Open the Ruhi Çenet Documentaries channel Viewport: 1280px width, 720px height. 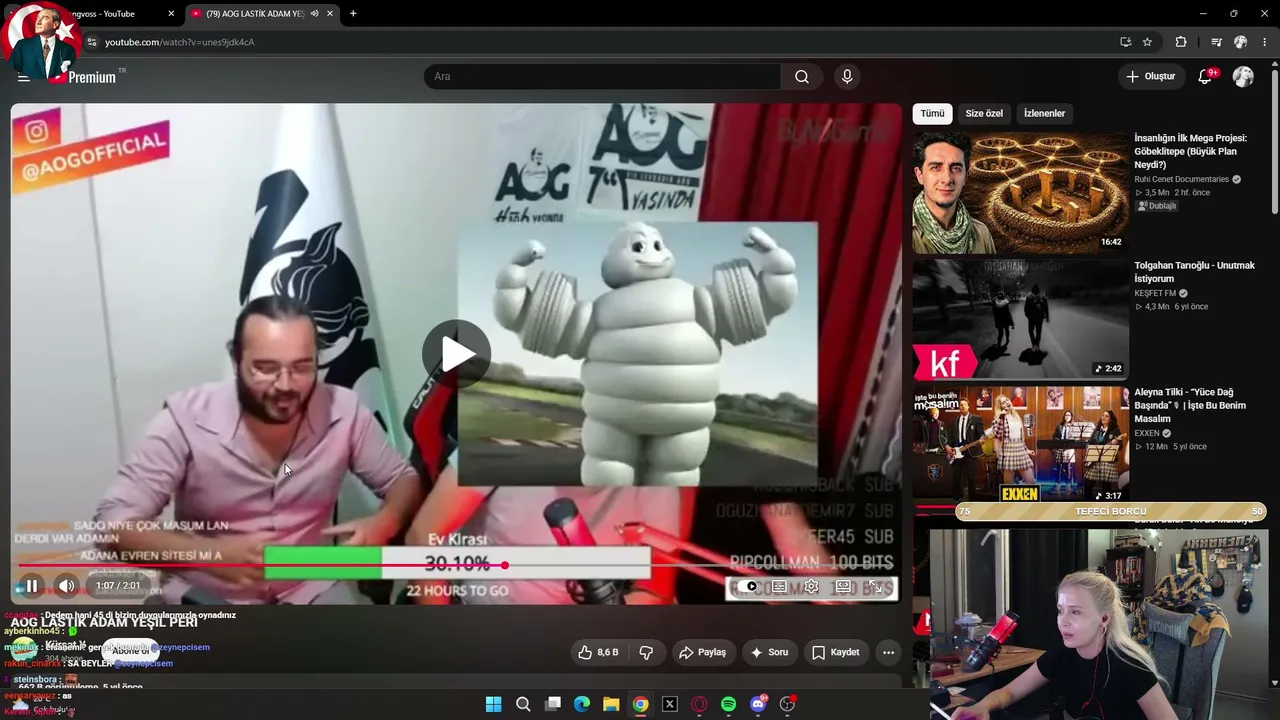[1181, 179]
